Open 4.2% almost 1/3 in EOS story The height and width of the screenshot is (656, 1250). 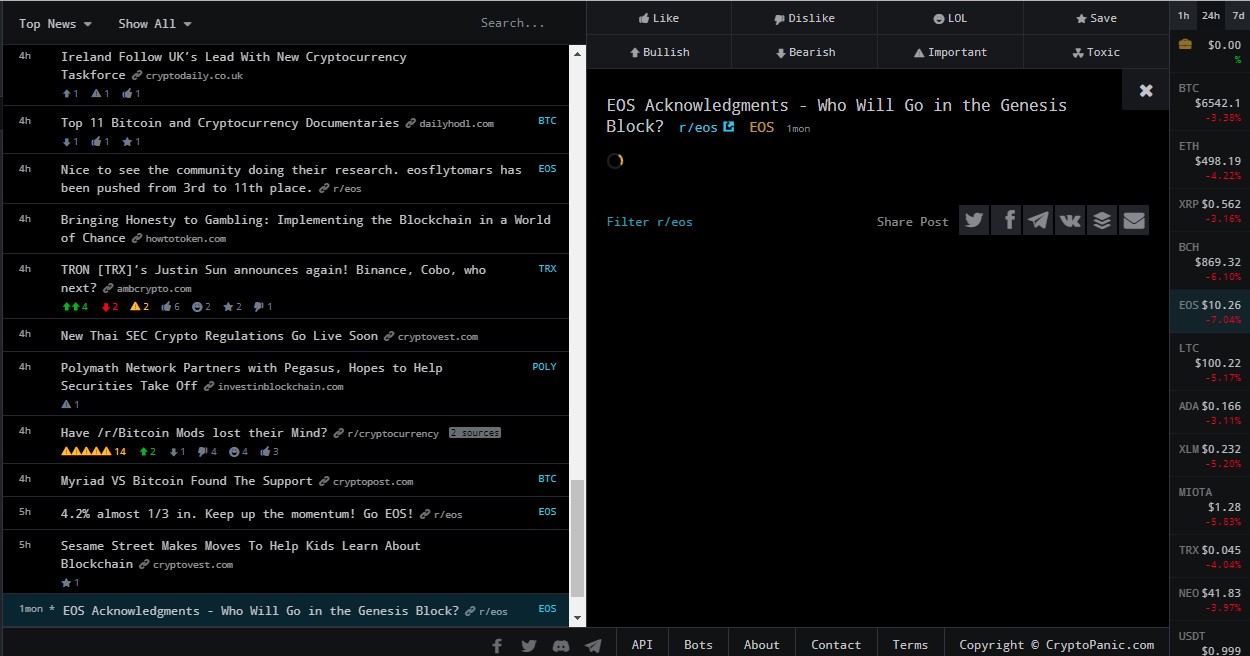coord(237,514)
